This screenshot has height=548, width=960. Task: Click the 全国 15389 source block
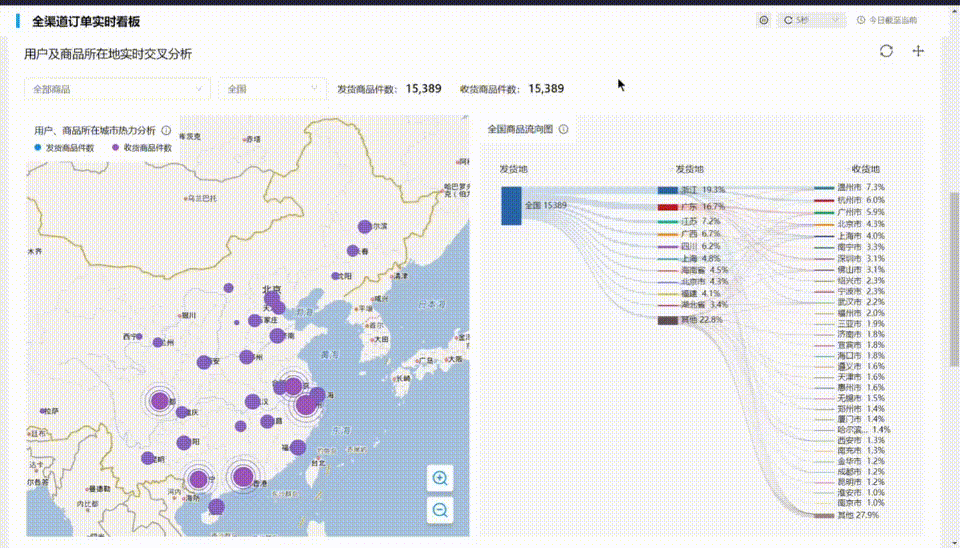(x=511, y=206)
